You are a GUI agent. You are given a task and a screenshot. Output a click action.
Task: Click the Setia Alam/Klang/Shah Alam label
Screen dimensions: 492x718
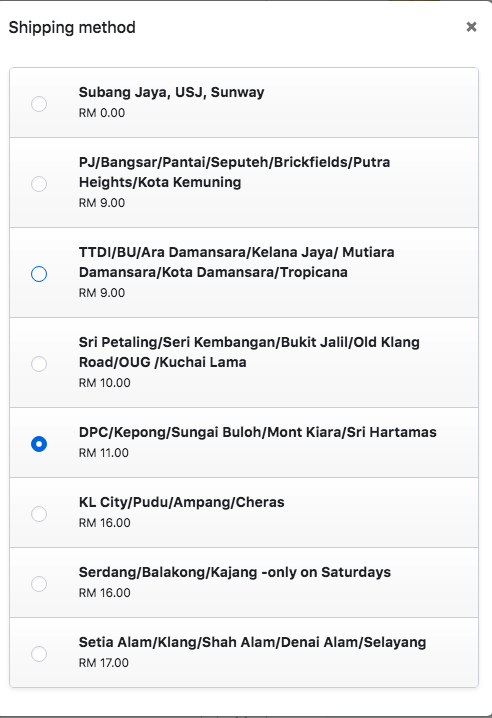click(x=252, y=642)
